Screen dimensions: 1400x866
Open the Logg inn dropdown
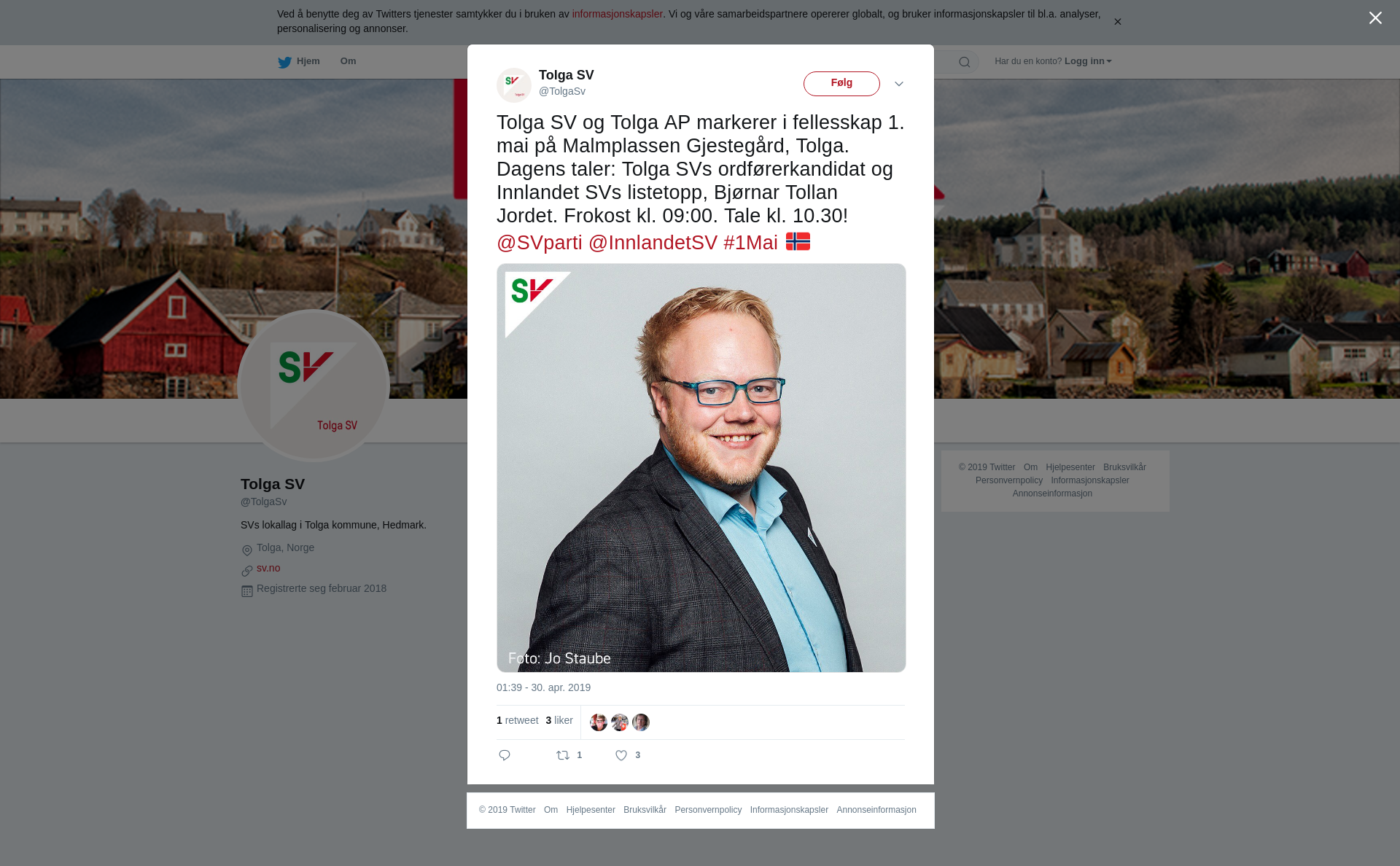1088,61
